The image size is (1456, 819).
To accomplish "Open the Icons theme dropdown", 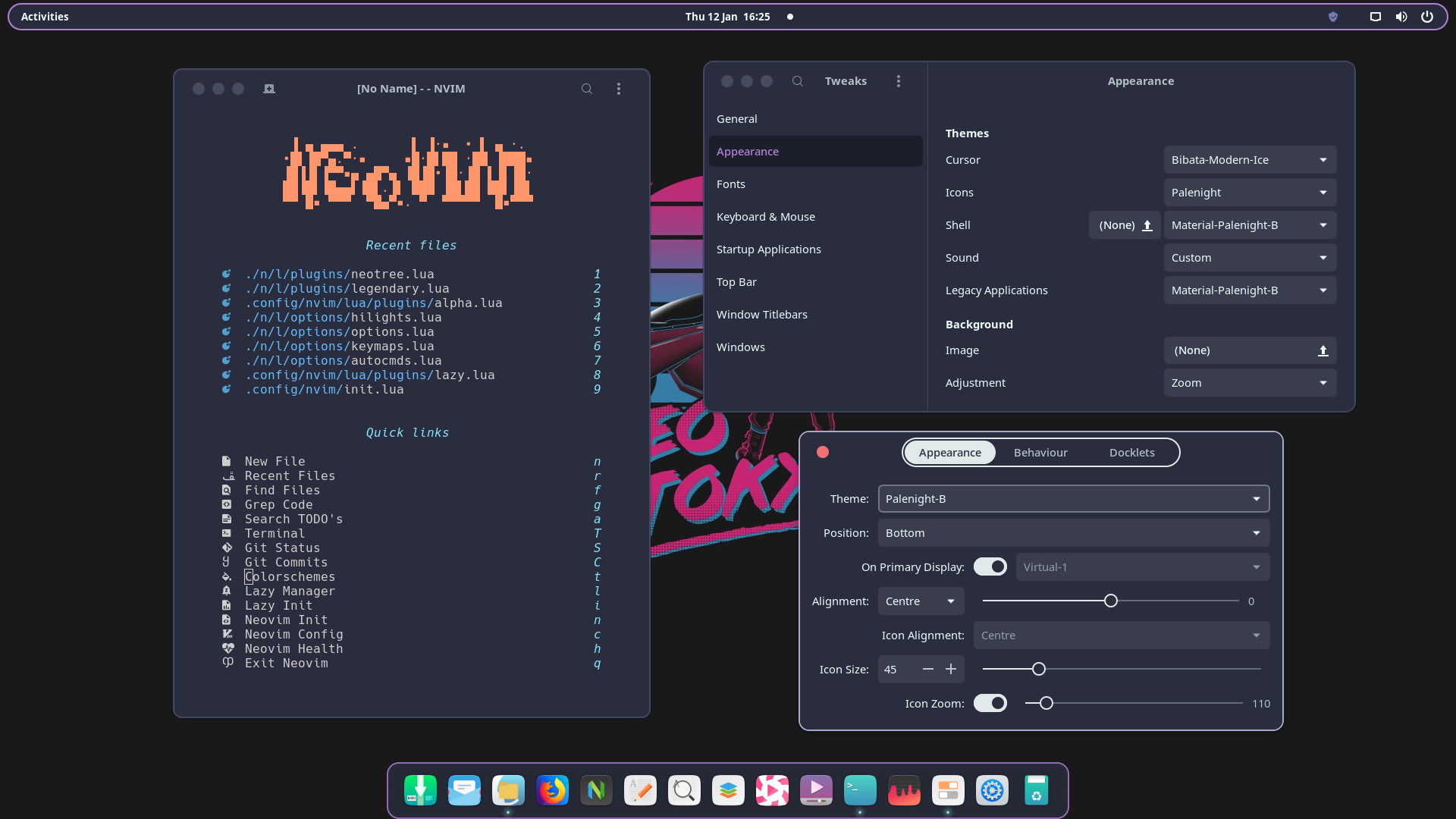I will pyautogui.click(x=1250, y=193).
